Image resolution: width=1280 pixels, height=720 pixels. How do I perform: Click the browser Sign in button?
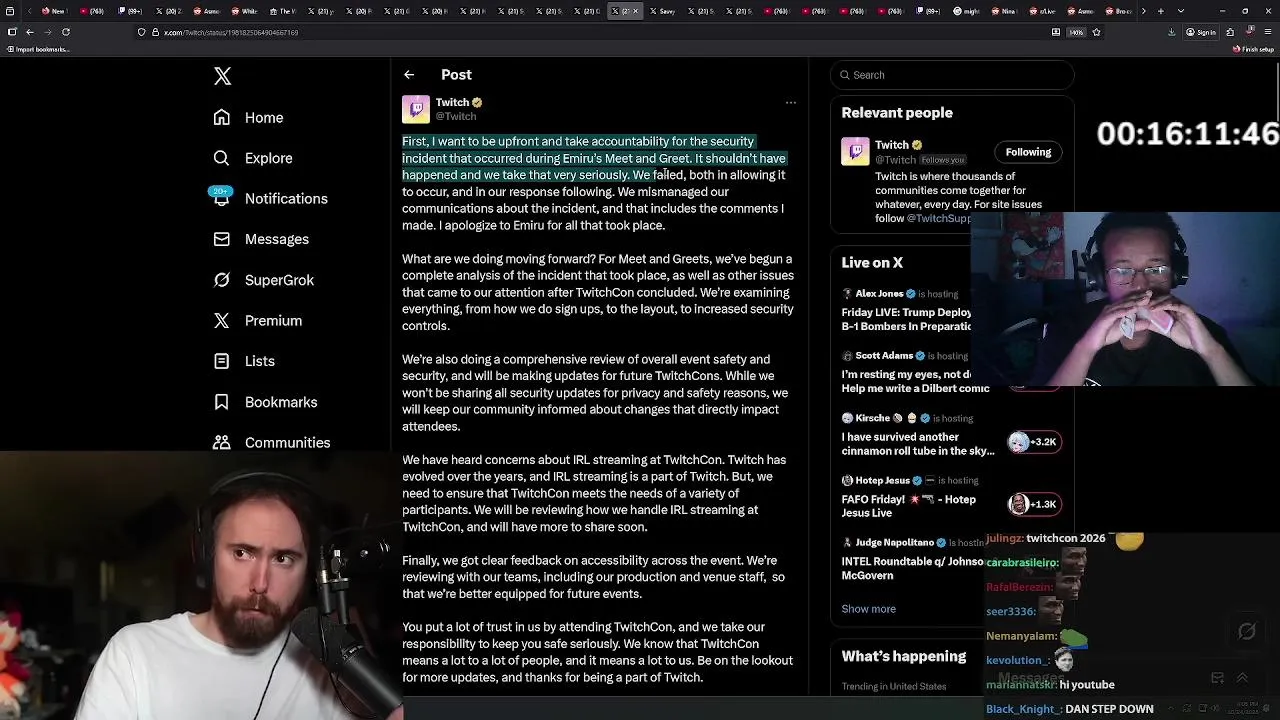click(x=1201, y=32)
